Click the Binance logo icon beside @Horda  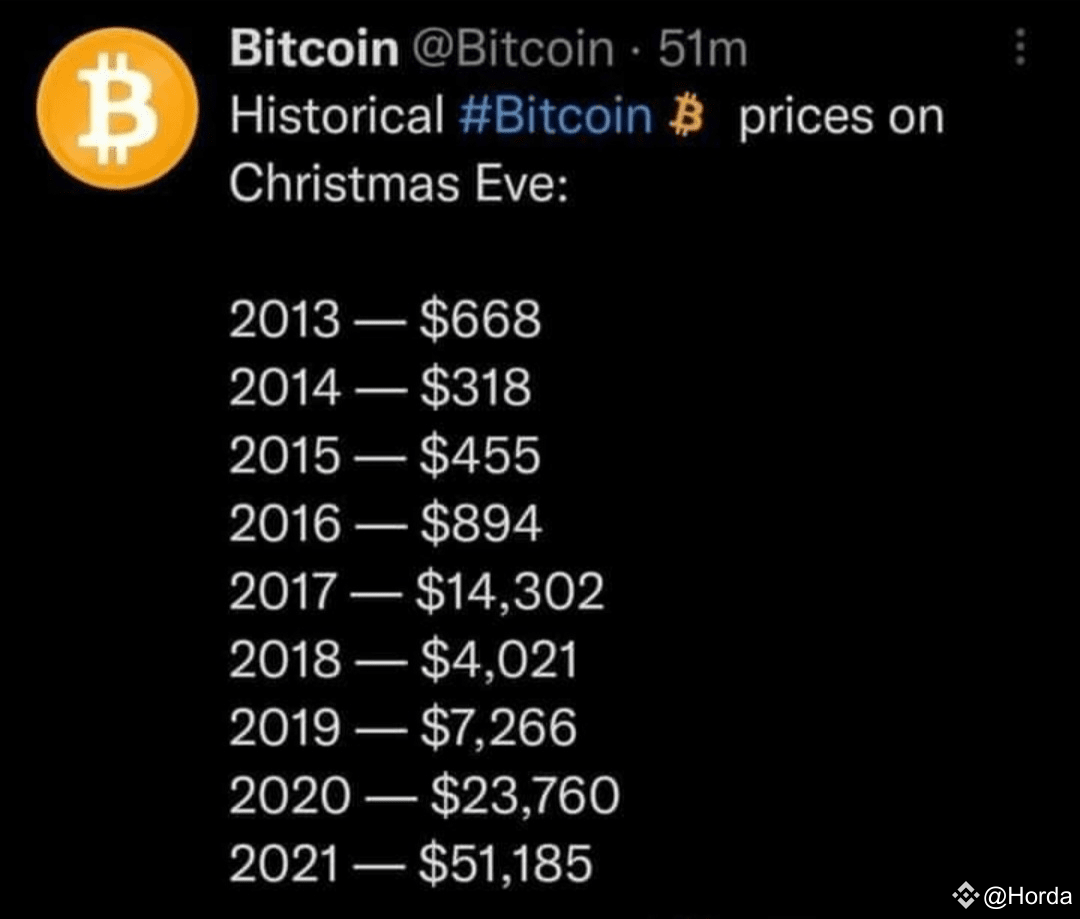pos(965,895)
